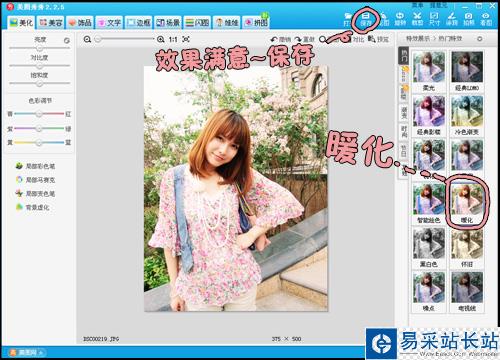
Task: Select the 旋转 (Rotate) tool
Action: 400,19
